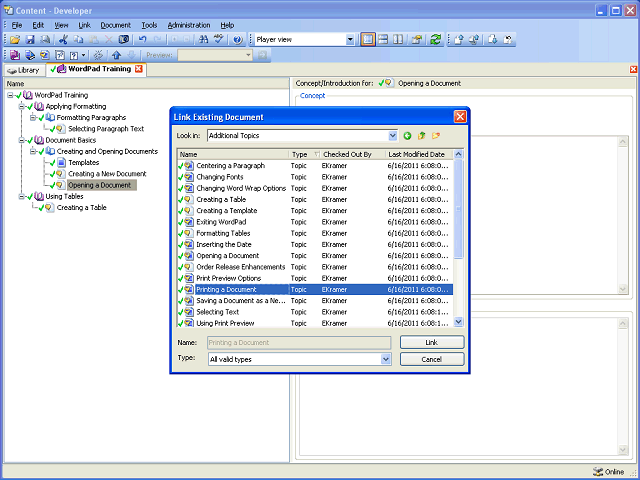Open the All valid types dropdown
This screenshot has width=640, height=480.
pos(386,359)
